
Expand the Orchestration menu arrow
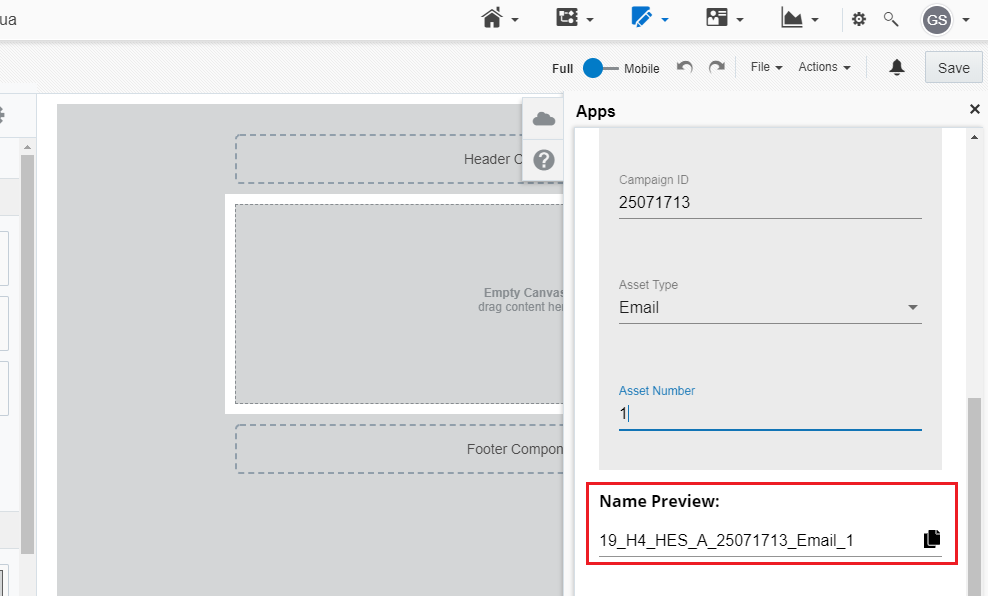590,20
